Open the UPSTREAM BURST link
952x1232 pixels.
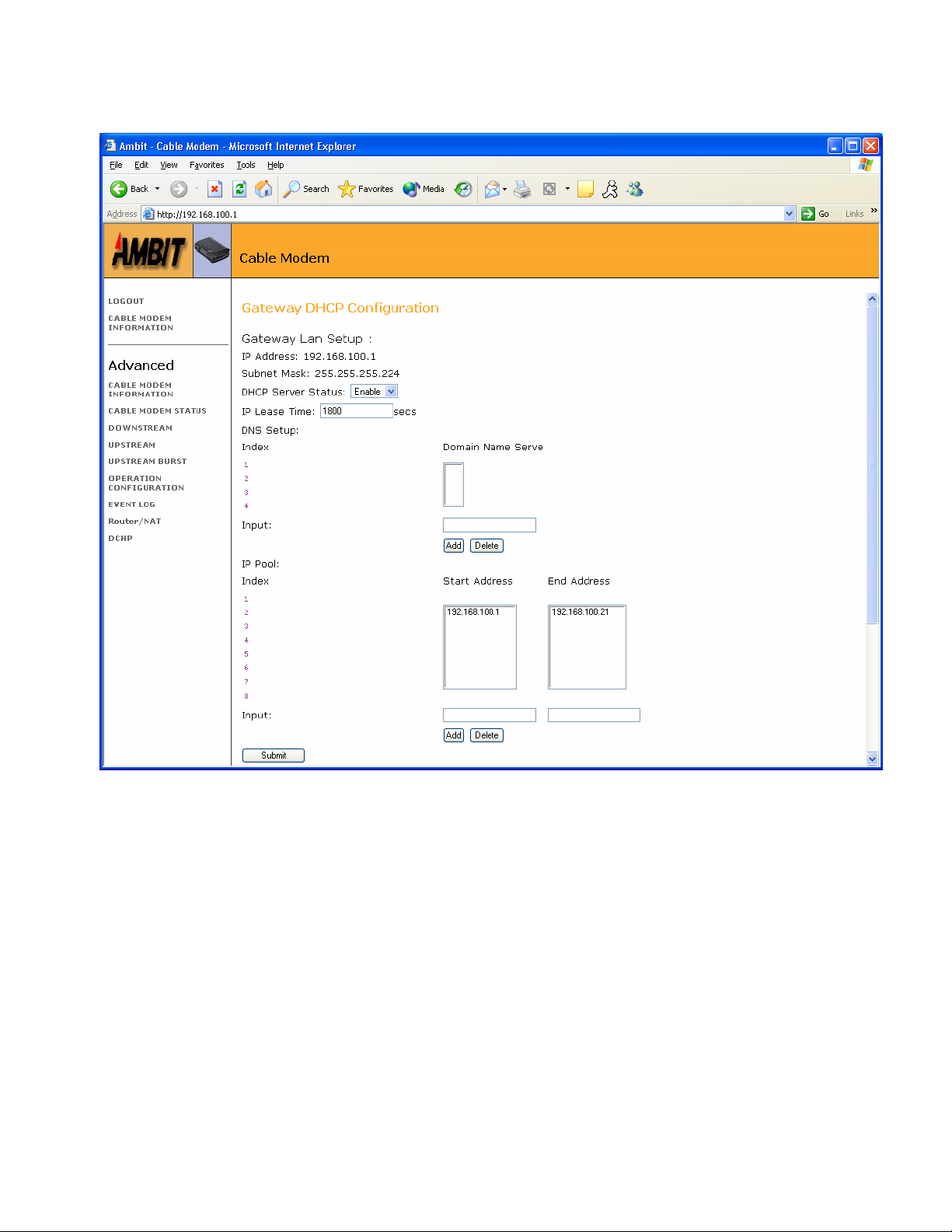click(x=148, y=461)
